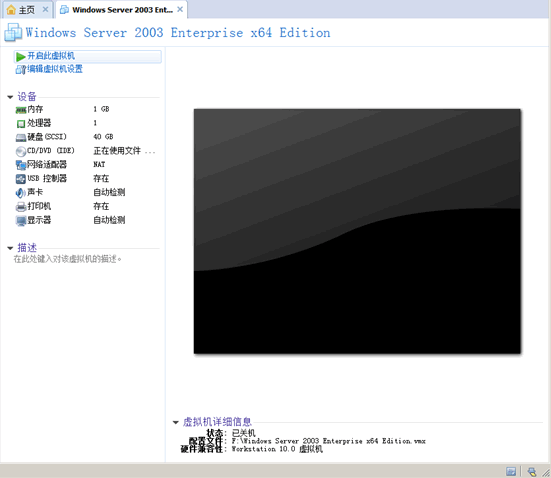Power on this virtual machine (开启此虚拟机)
Viewport: 551px width, 478px height.
tap(87, 56)
